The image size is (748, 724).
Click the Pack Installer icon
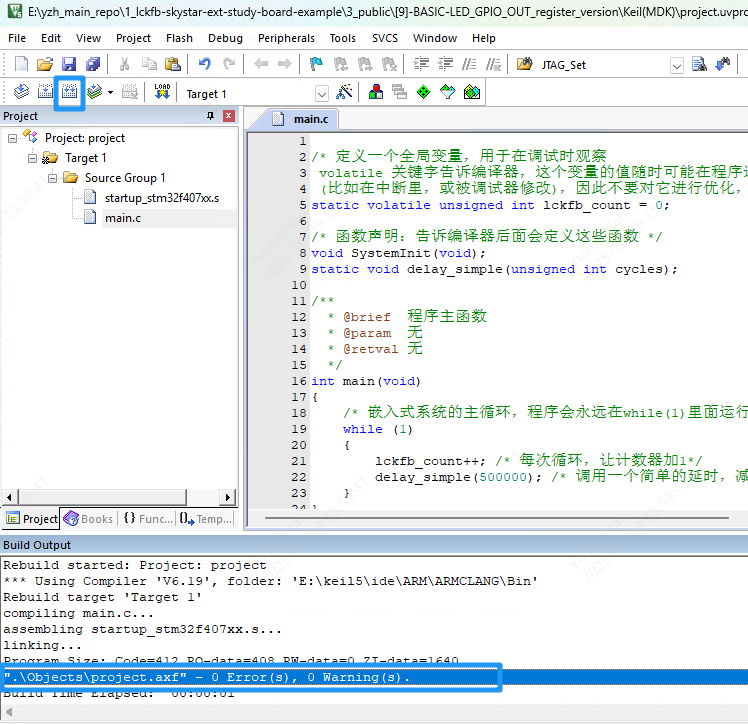pyautogui.click(x=472, y=93)
